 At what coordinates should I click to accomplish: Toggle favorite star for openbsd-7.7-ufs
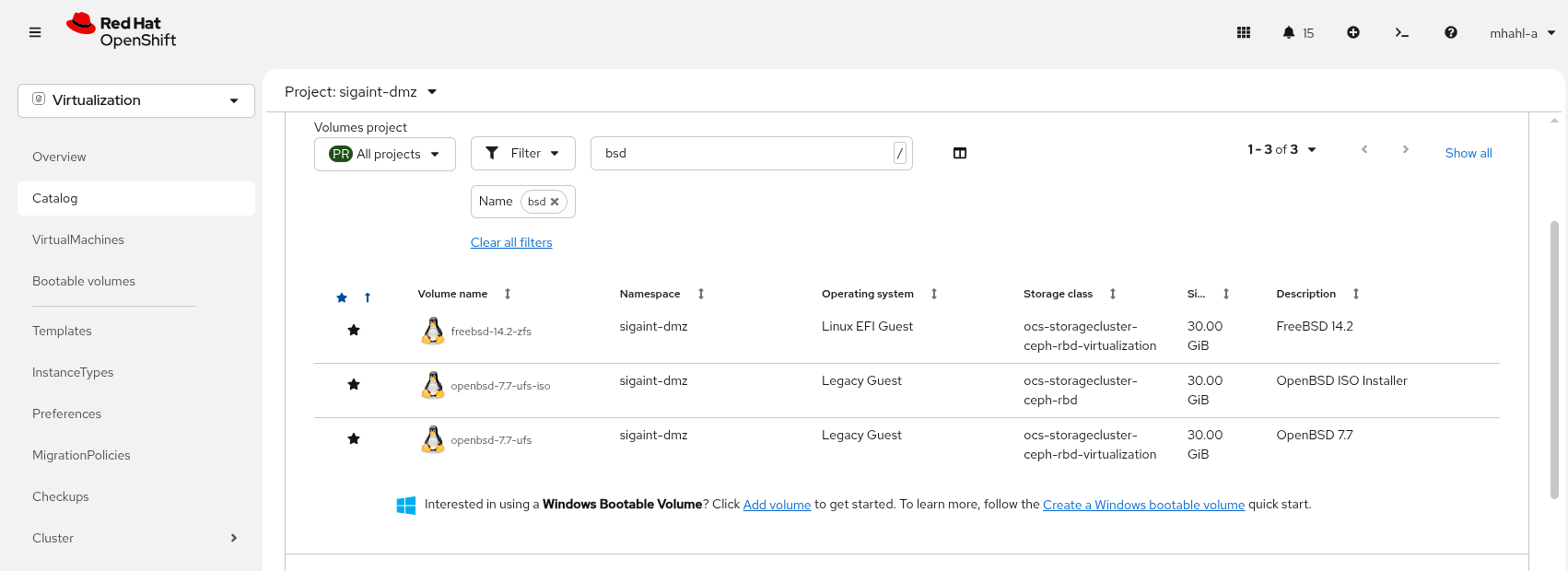coord(354,438)
